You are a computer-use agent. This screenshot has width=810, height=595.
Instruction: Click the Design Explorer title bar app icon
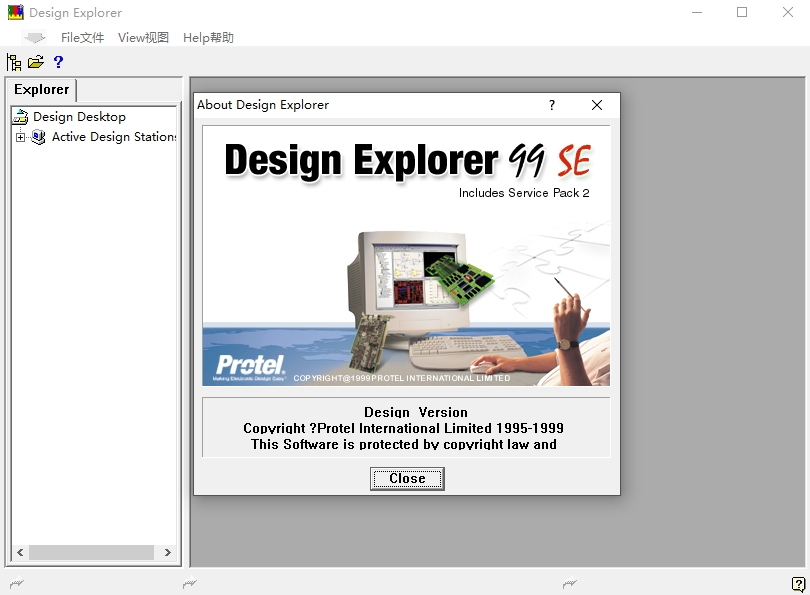15,13
